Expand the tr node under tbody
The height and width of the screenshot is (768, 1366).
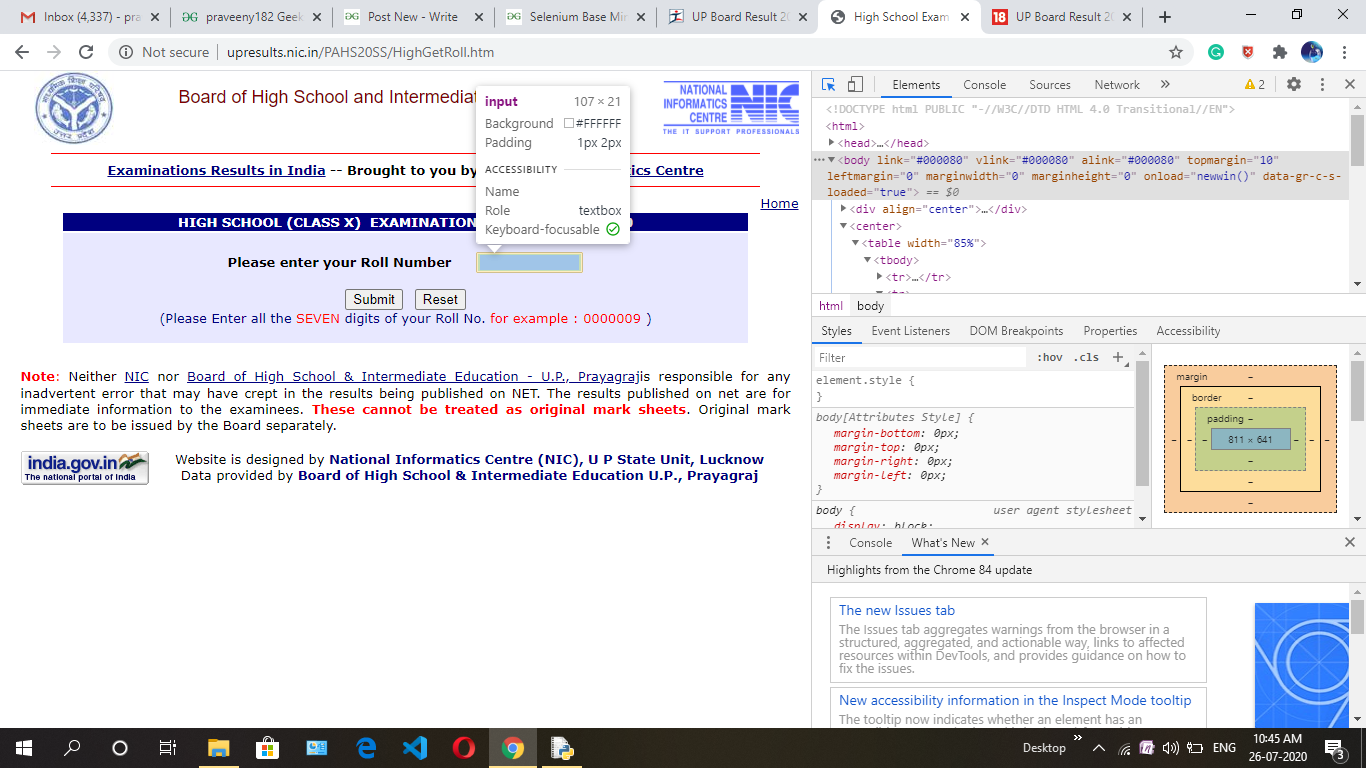[x=880, y=277]
